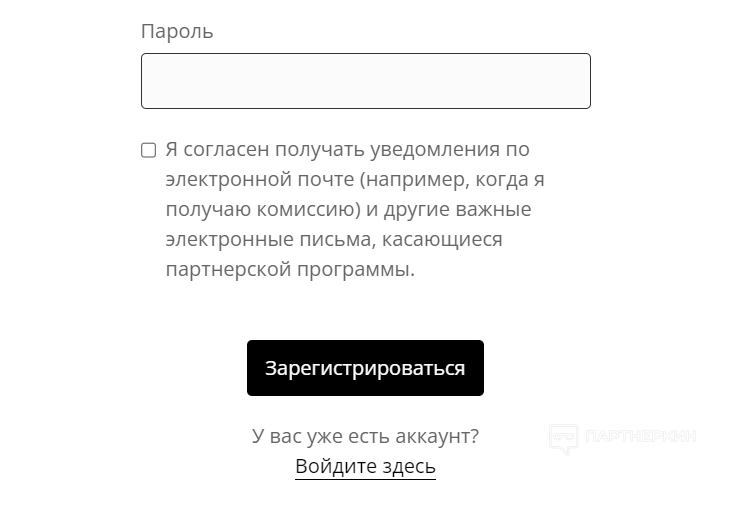Enable consent to receive partner program emails

149,150
